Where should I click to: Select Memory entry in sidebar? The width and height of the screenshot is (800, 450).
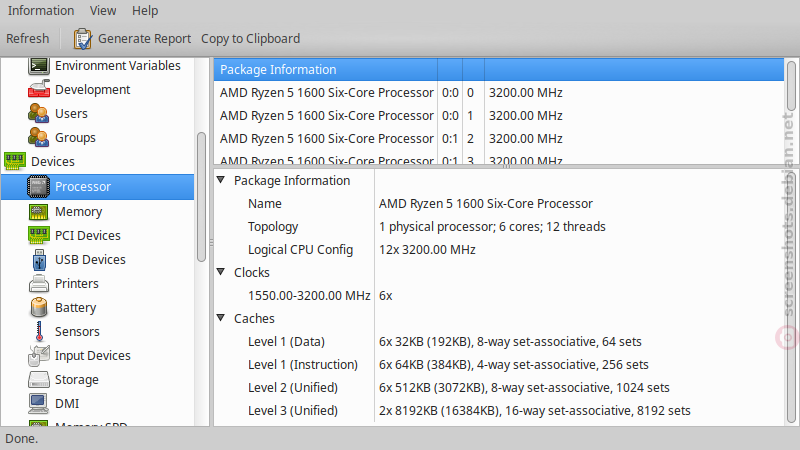(79, 212)
